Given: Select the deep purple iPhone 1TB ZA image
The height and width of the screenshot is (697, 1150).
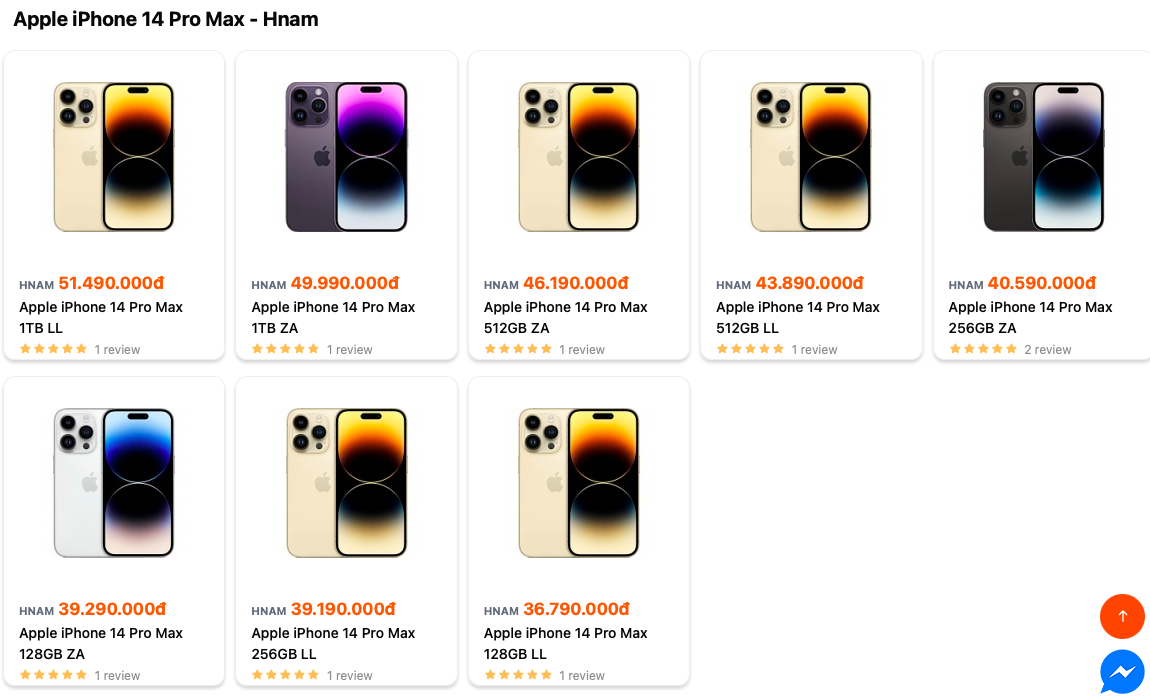Looking at the screenshot, I should click(346, 157).
